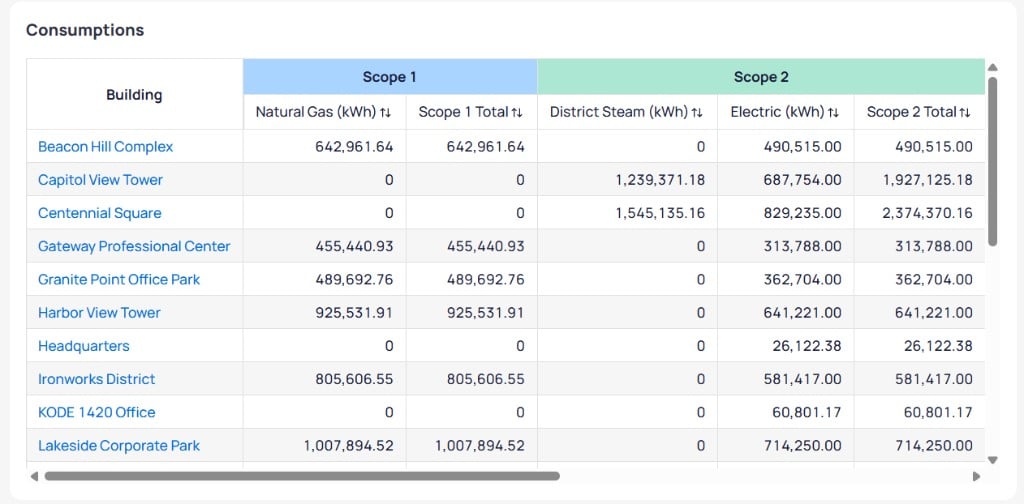Open Granite Point Office Park link
Viewport: 1024px width, 504px height.
(x=120, y=279)
